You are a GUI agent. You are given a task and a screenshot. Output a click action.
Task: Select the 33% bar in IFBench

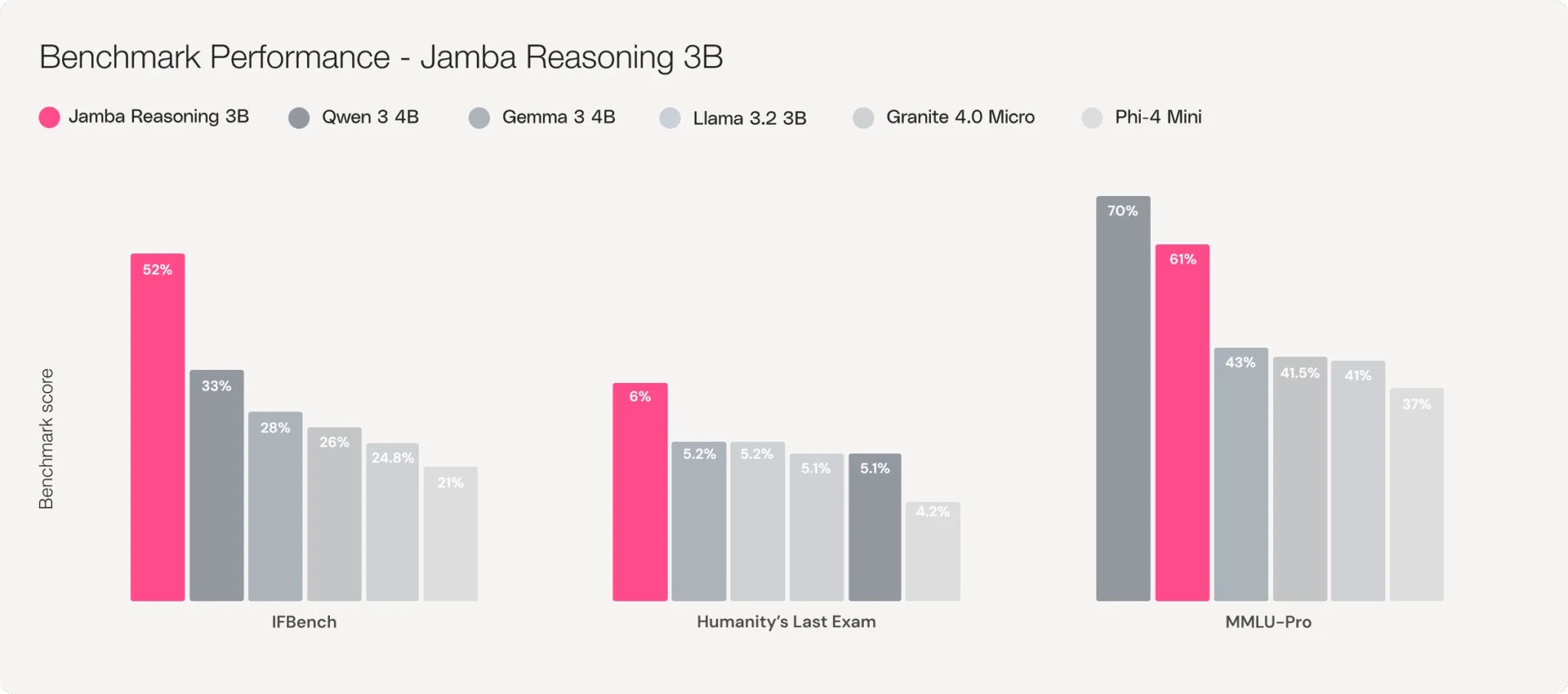(217, 485)
